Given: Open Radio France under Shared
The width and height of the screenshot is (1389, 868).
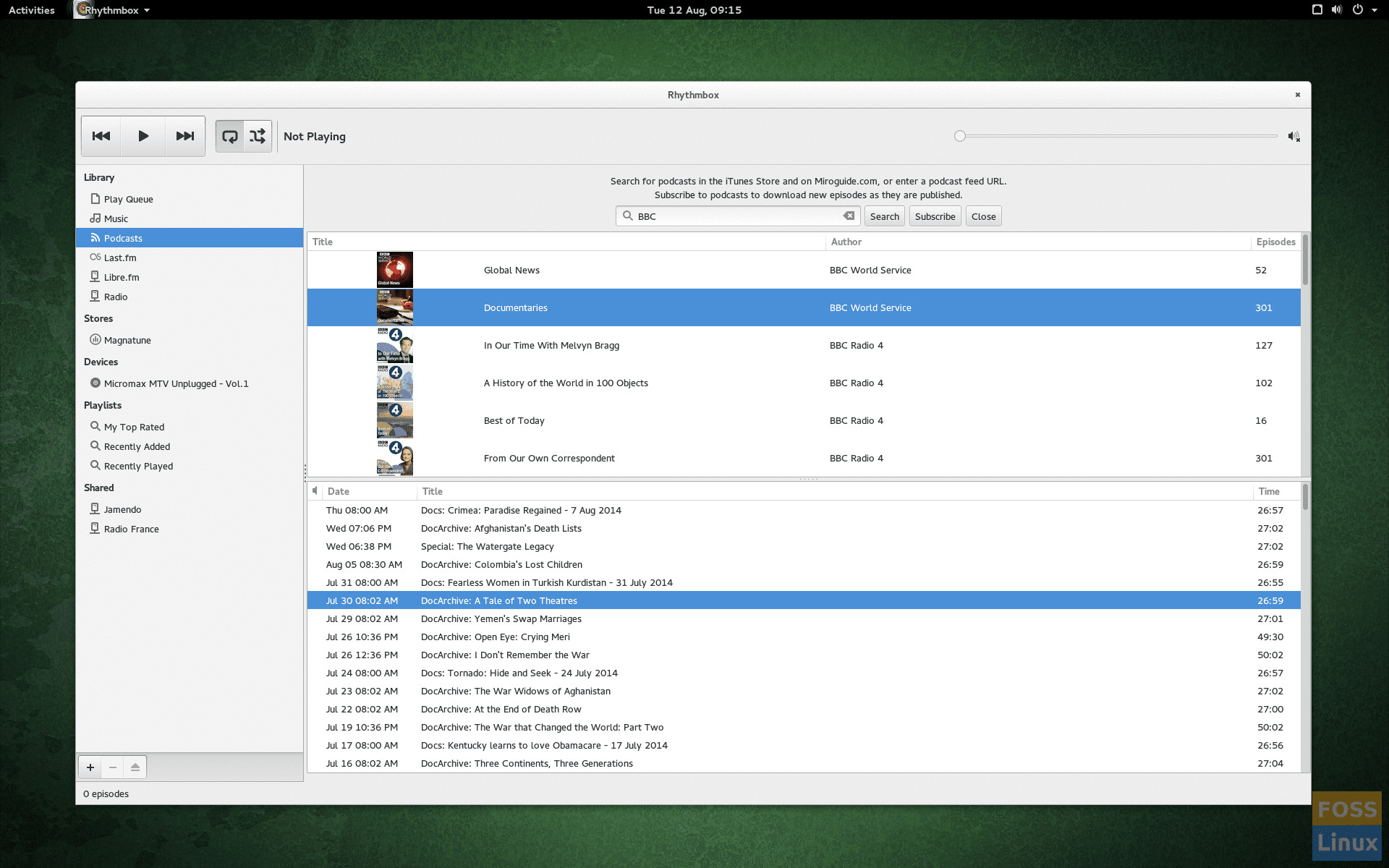Looking at the screenshot, I should coord(190,529).
